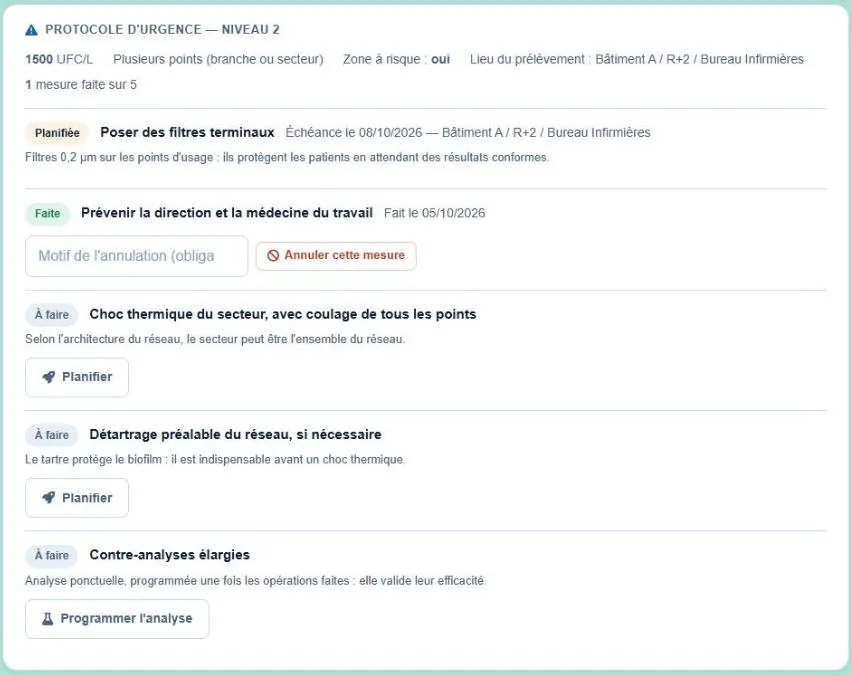Select the title Poser des filtres terminaux
Viewport: 852px width, 676px height.
click(187, 133)
